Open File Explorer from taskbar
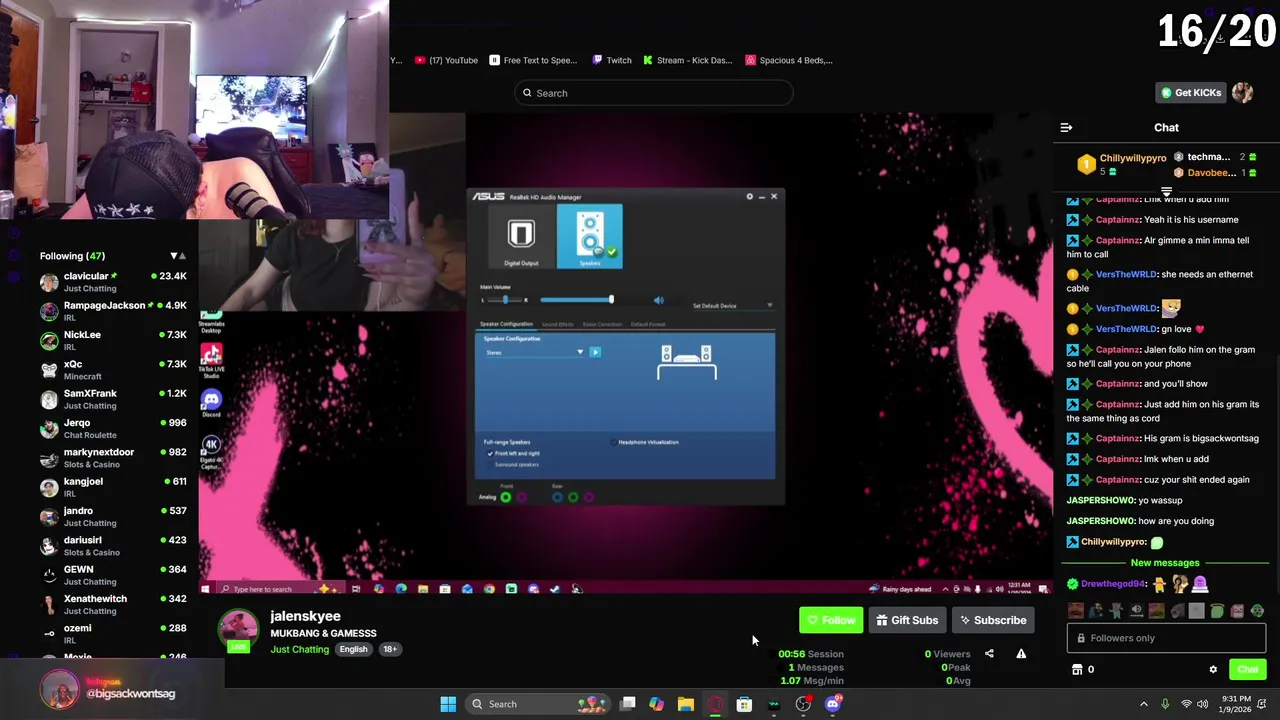The image size is (1280, 720). point(686,704)
